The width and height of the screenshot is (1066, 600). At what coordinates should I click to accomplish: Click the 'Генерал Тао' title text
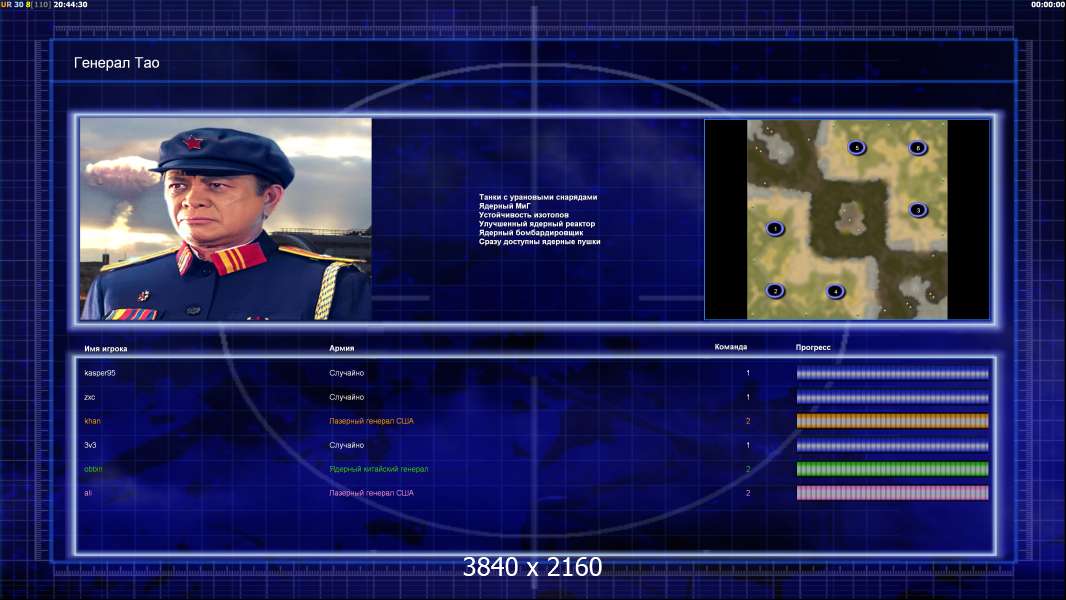pyautogui.click(x=116, y=63)
